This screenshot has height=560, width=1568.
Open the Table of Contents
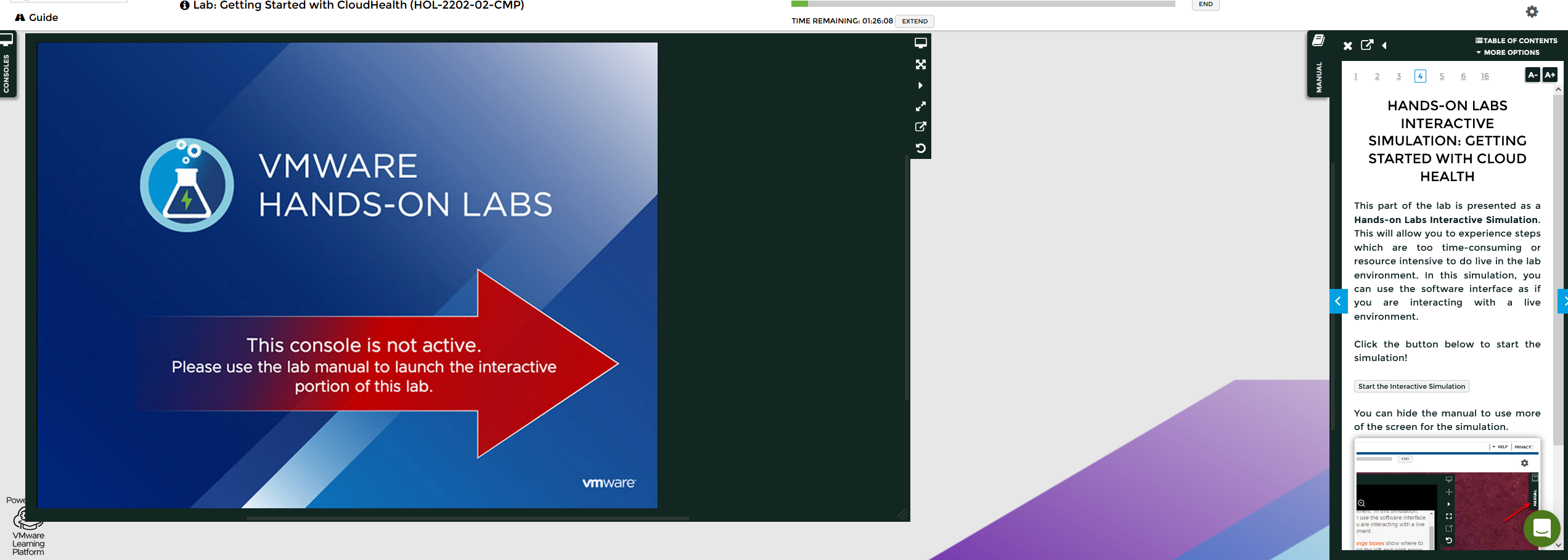click(x=1516, y=41)
